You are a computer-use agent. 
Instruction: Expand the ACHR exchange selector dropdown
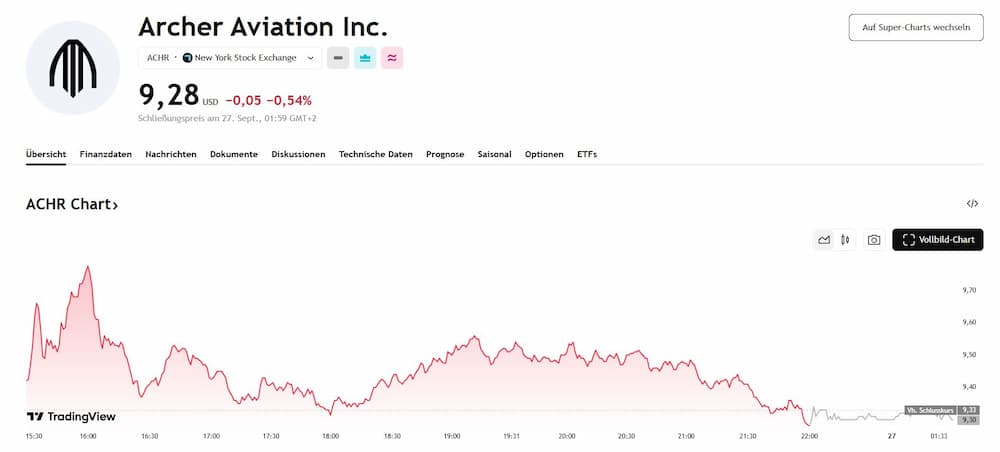tap(310, 58)
